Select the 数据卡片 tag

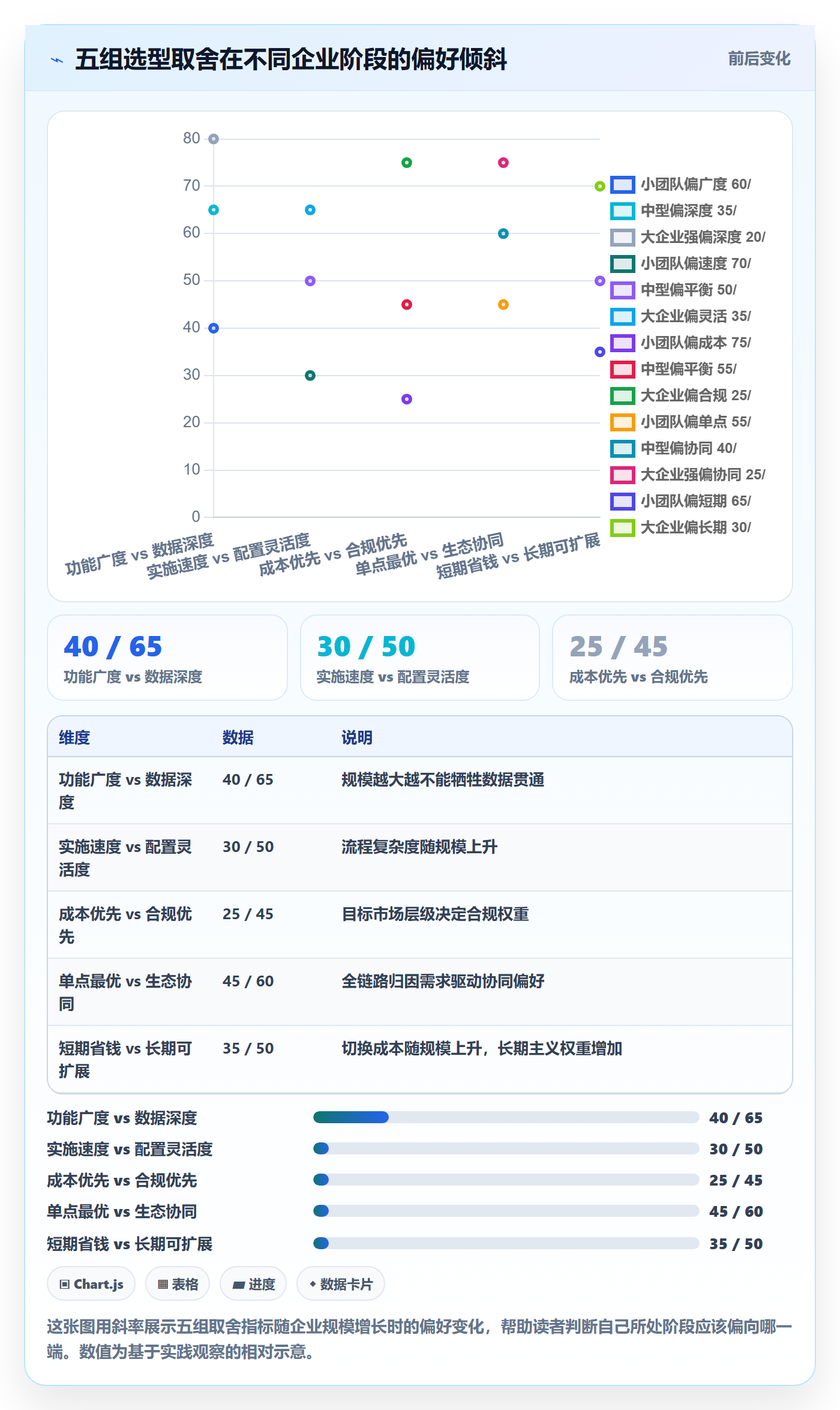pos(341,1284)
